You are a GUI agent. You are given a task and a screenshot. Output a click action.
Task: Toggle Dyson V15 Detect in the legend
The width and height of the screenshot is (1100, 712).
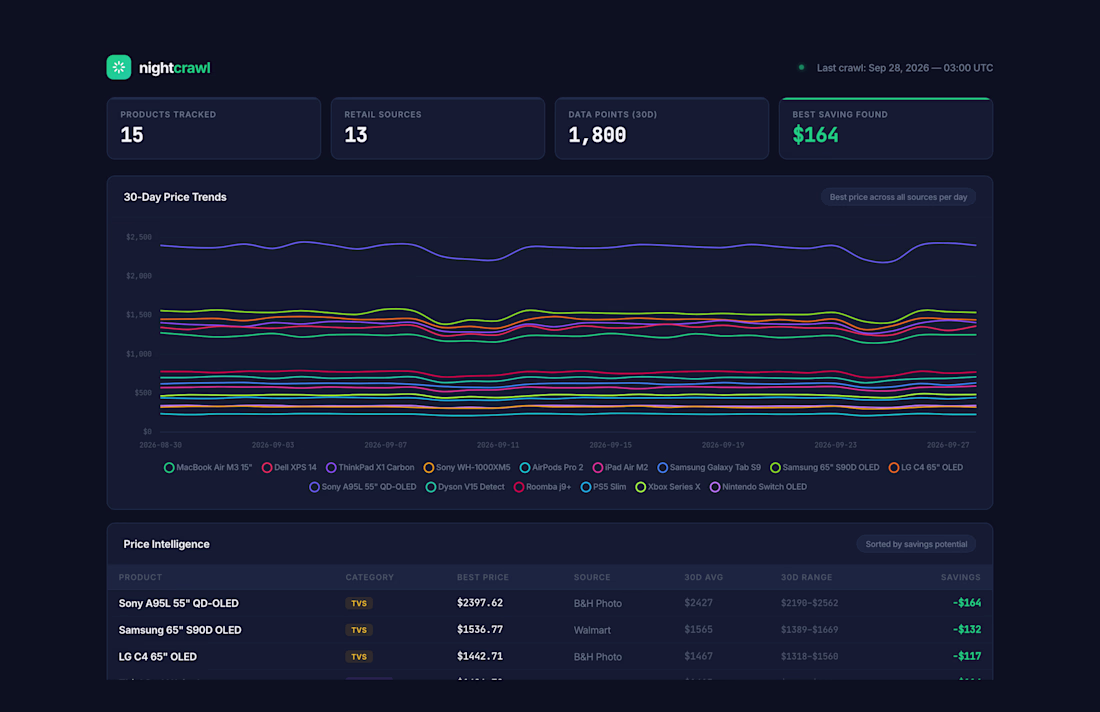tap(465, 487)
